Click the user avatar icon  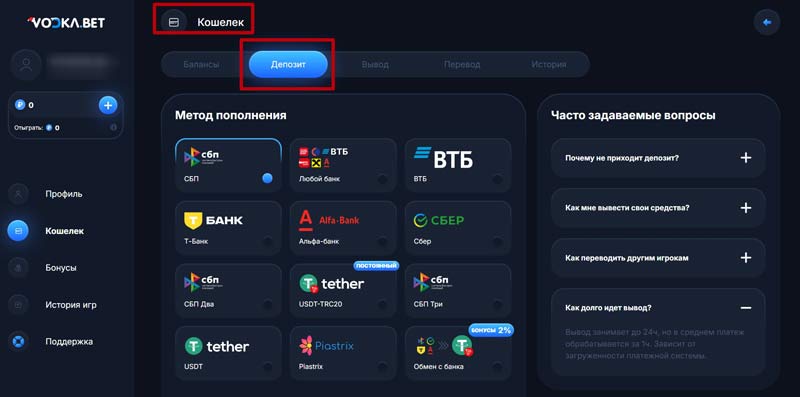(26, 64)
